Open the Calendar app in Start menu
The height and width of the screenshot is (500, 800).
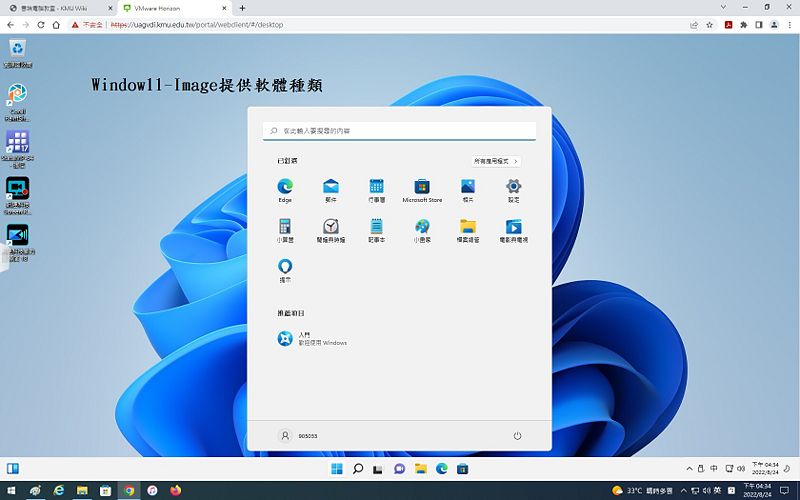(x=377, y=190)
